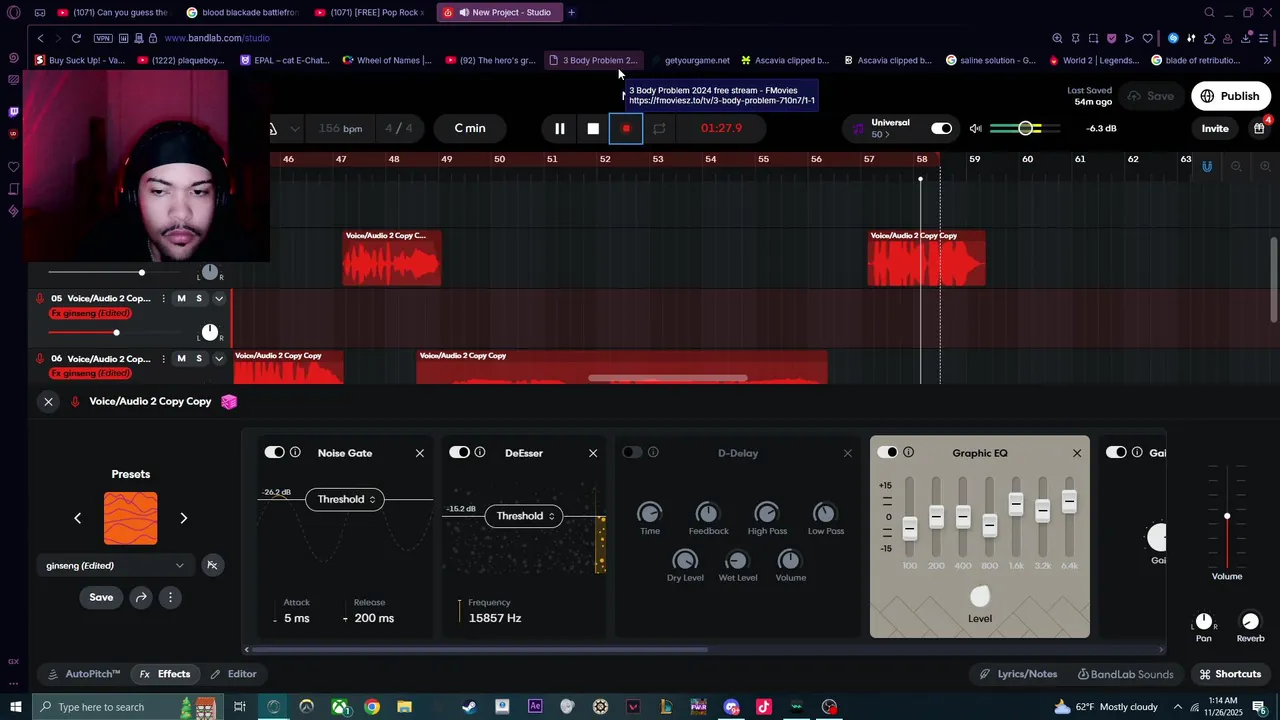Screen dimensions: 1280x720
Task: Pause playback with the pause button
Action: coord(559,128)
